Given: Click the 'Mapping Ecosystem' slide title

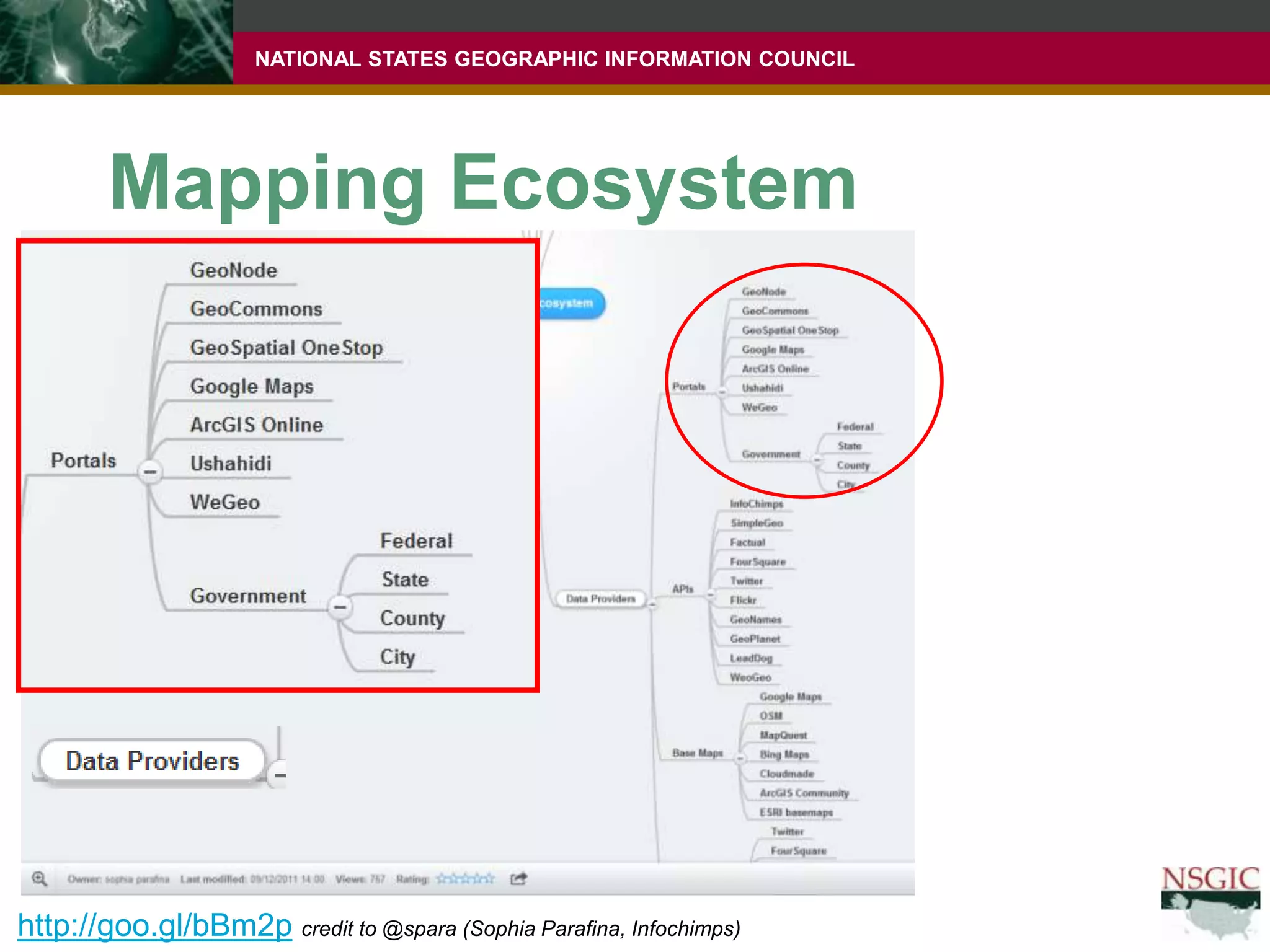Looking at the screenshot, I should (x=483, y=185).
